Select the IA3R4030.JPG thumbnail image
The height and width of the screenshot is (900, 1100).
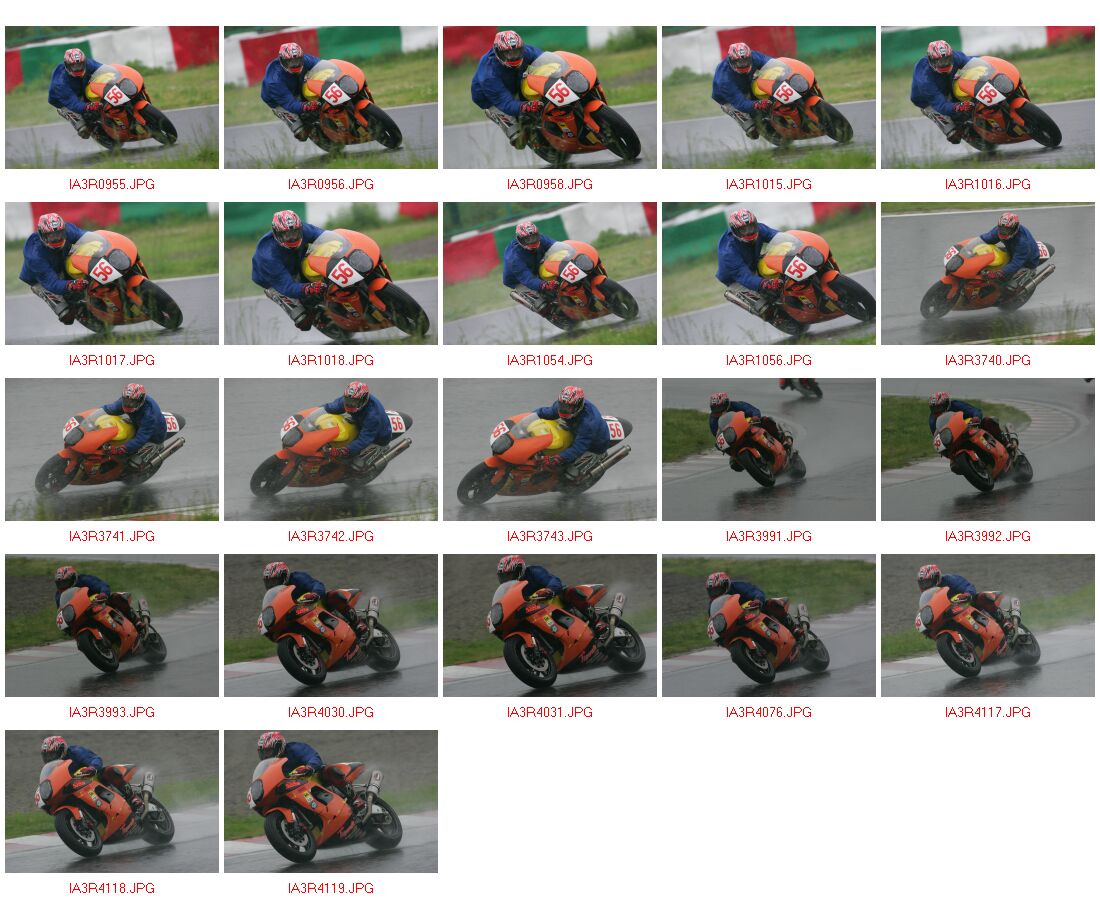coord(330,626)
